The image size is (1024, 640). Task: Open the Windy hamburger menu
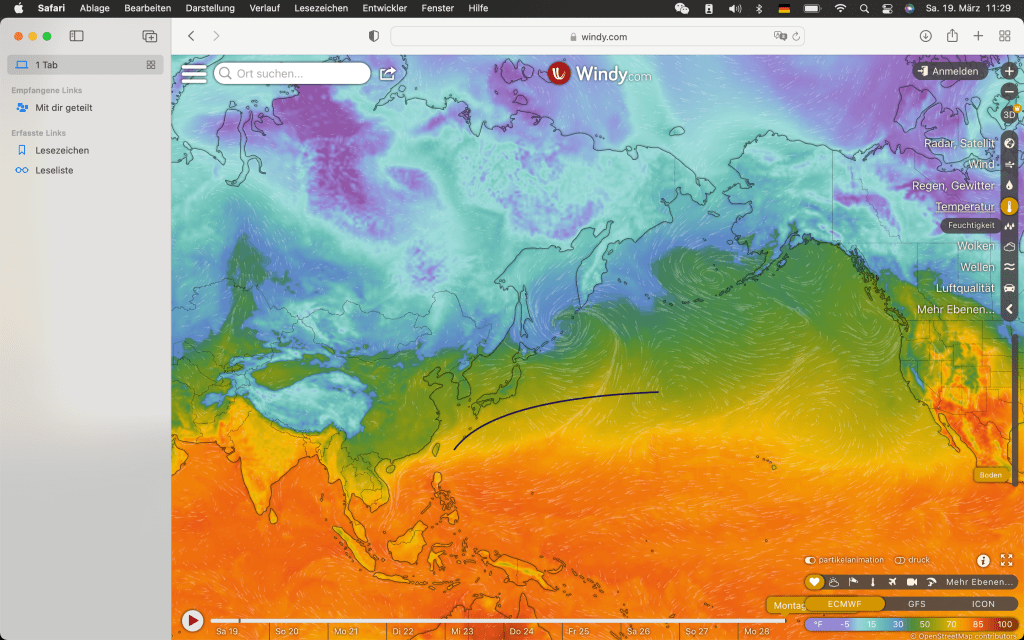pos(193,73)
